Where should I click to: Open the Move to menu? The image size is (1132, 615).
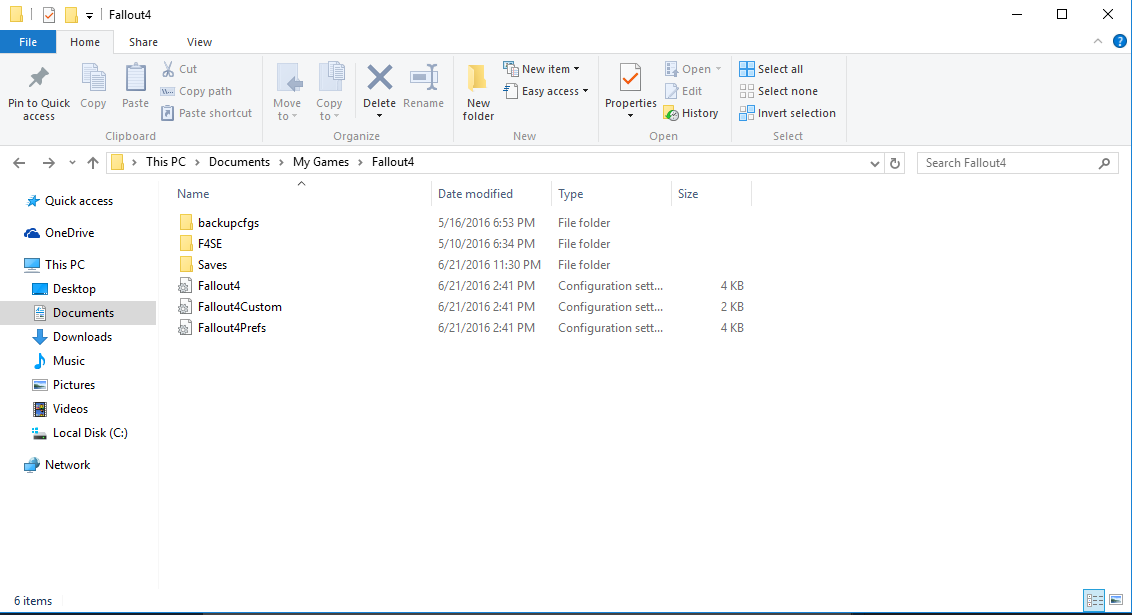pyautogui.click(x=287, y=92)
